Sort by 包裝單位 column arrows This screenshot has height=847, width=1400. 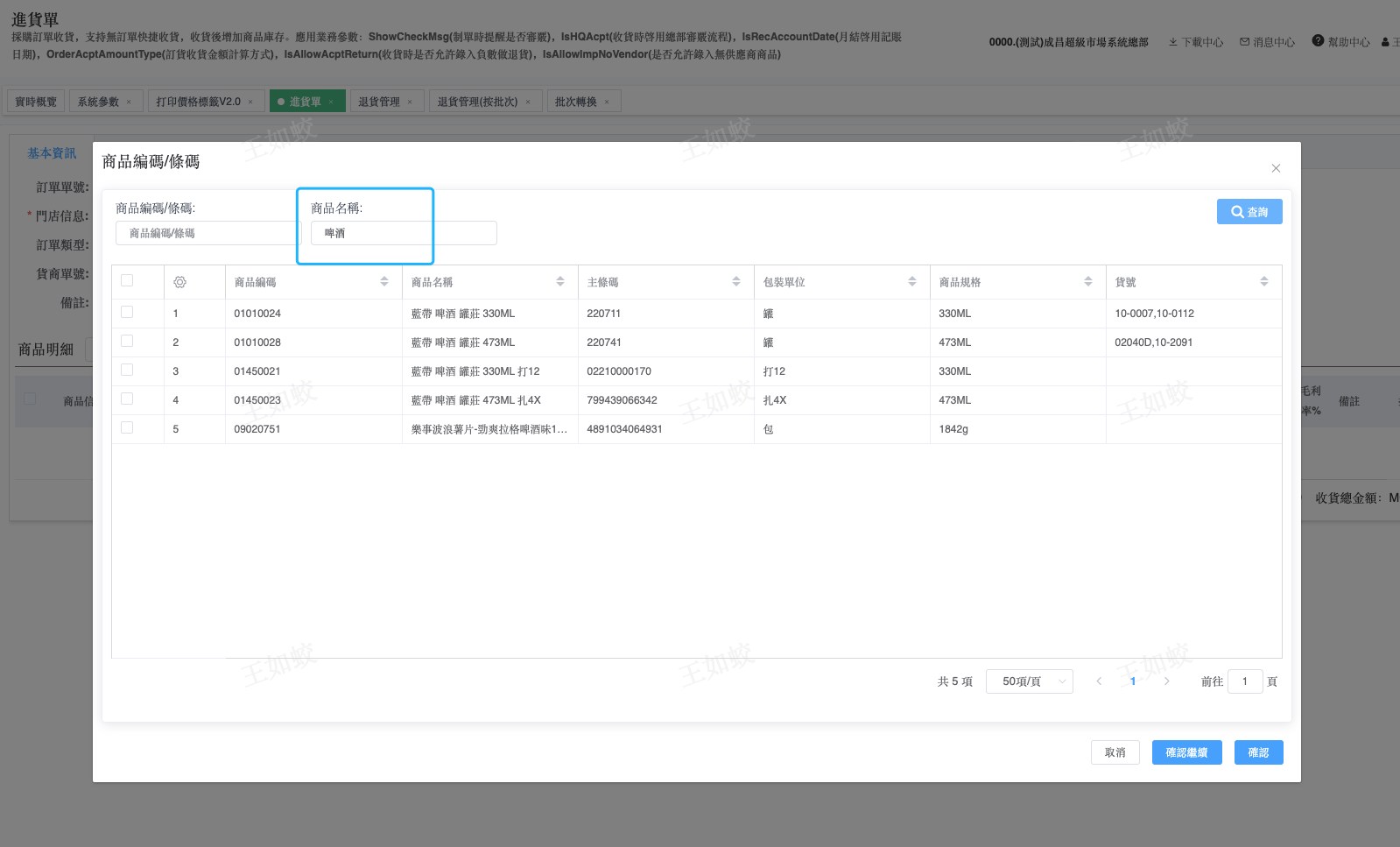pyautogui.click(x=911, y=282)
